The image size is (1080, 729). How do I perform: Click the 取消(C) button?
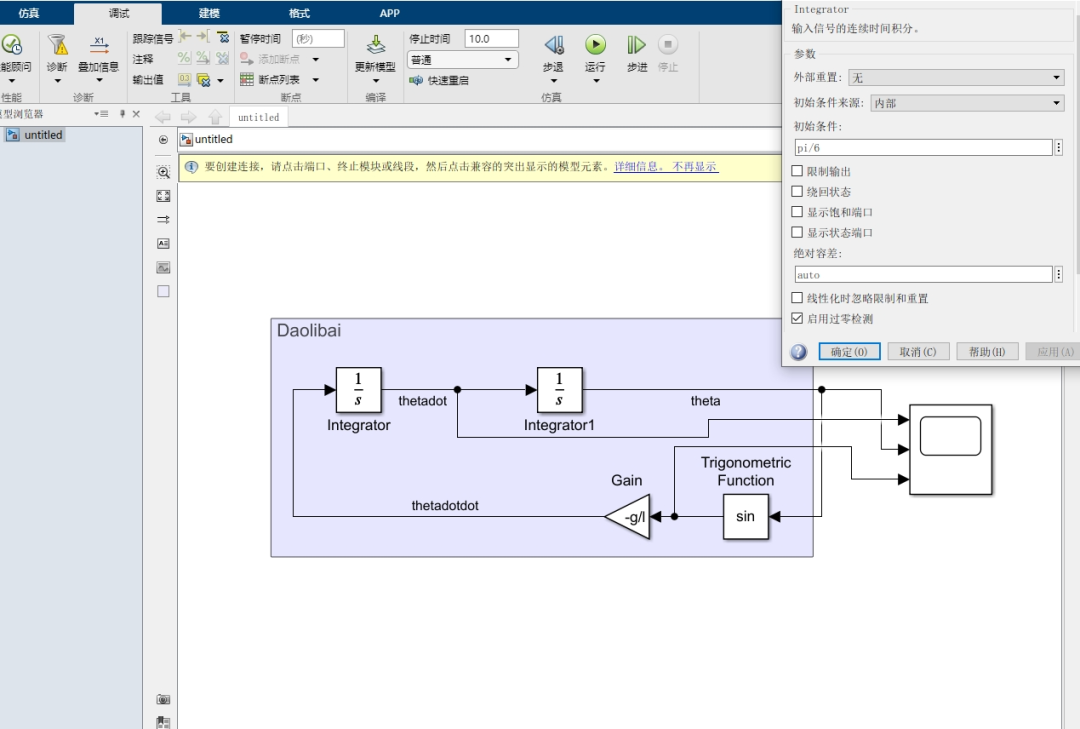point(918,352)
